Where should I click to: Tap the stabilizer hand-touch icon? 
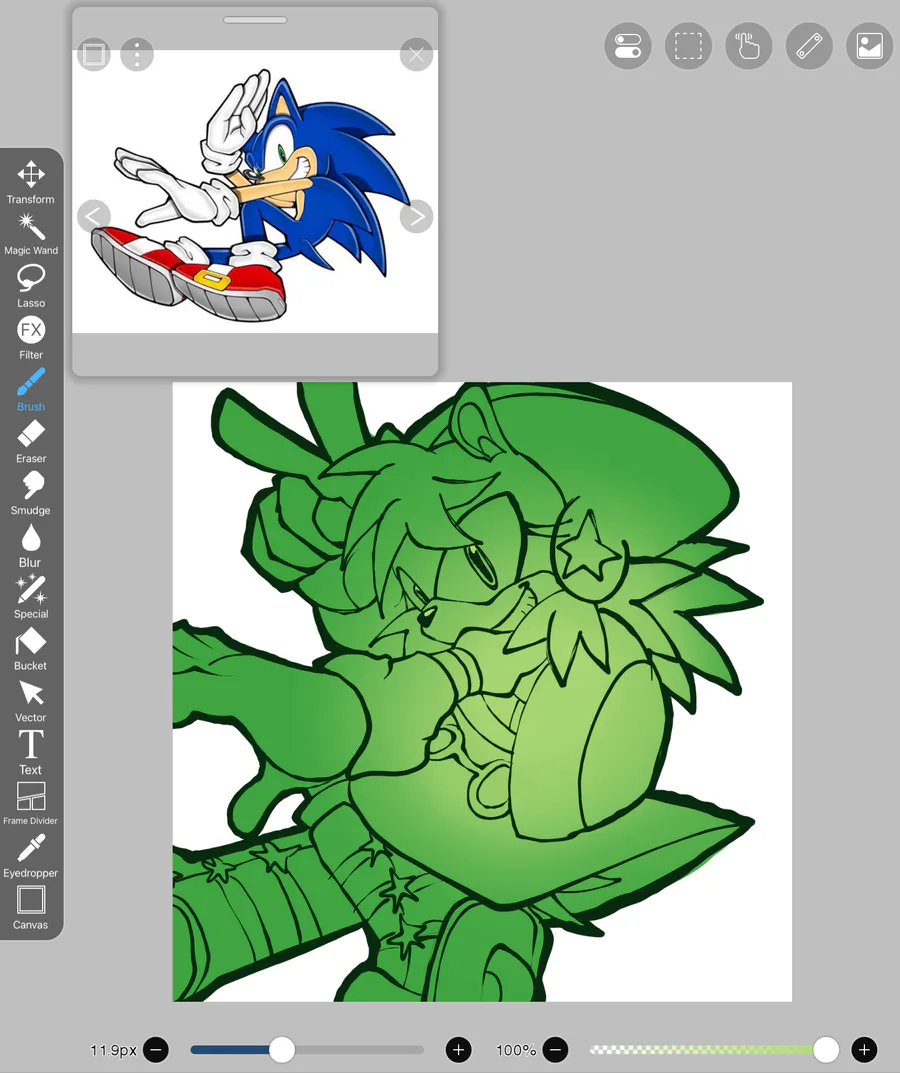point(749,46)
